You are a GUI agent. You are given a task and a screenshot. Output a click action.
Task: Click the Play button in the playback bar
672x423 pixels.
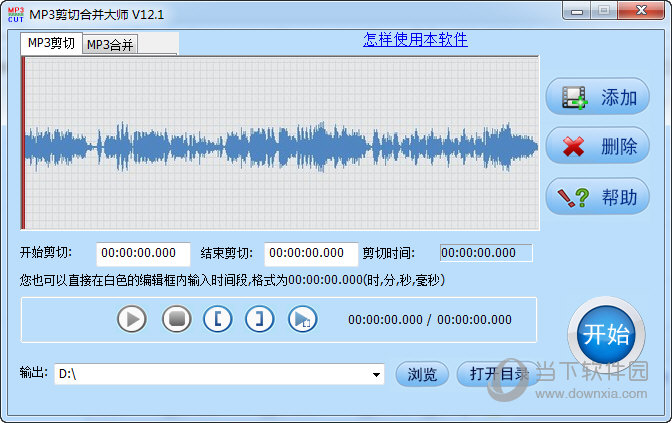pyautogui.click(x=132, y=319)
